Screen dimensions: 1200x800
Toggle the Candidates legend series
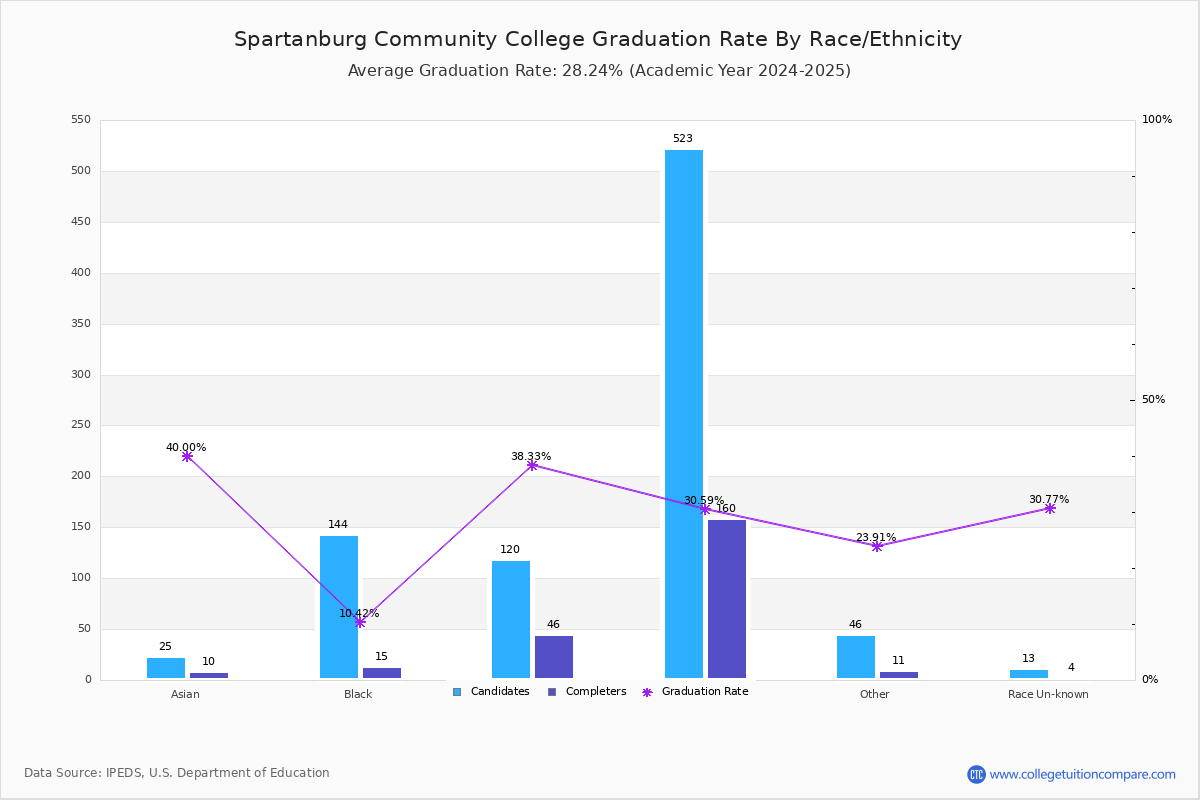point(491,692)
